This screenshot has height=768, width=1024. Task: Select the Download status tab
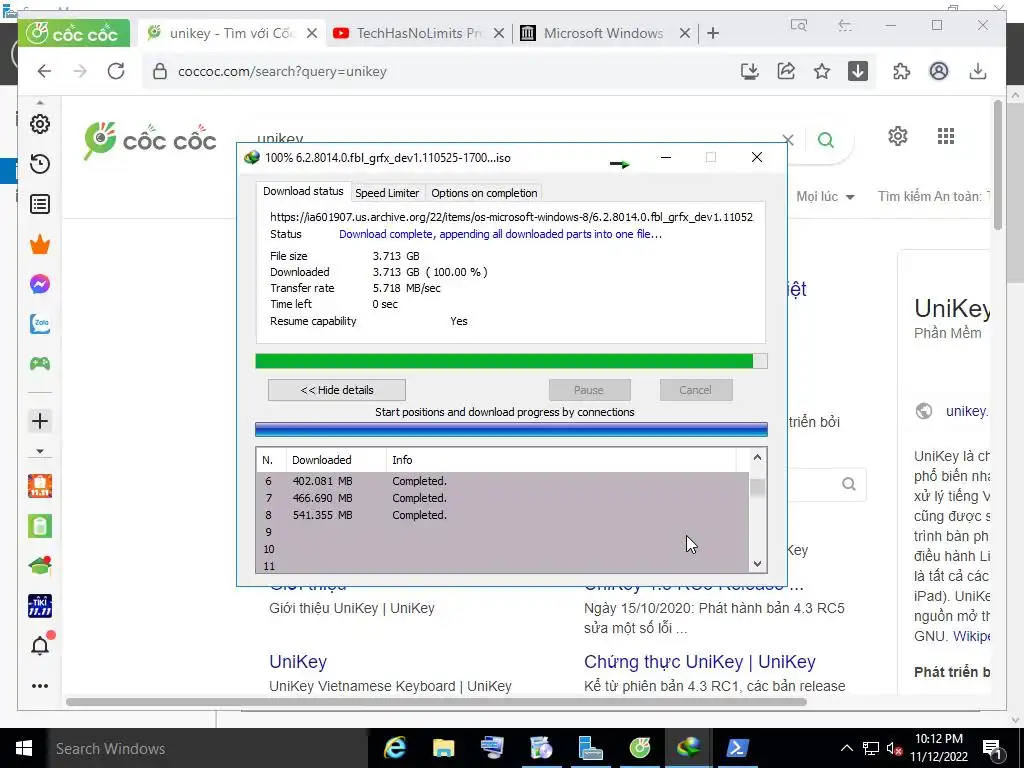click(303, 191)
